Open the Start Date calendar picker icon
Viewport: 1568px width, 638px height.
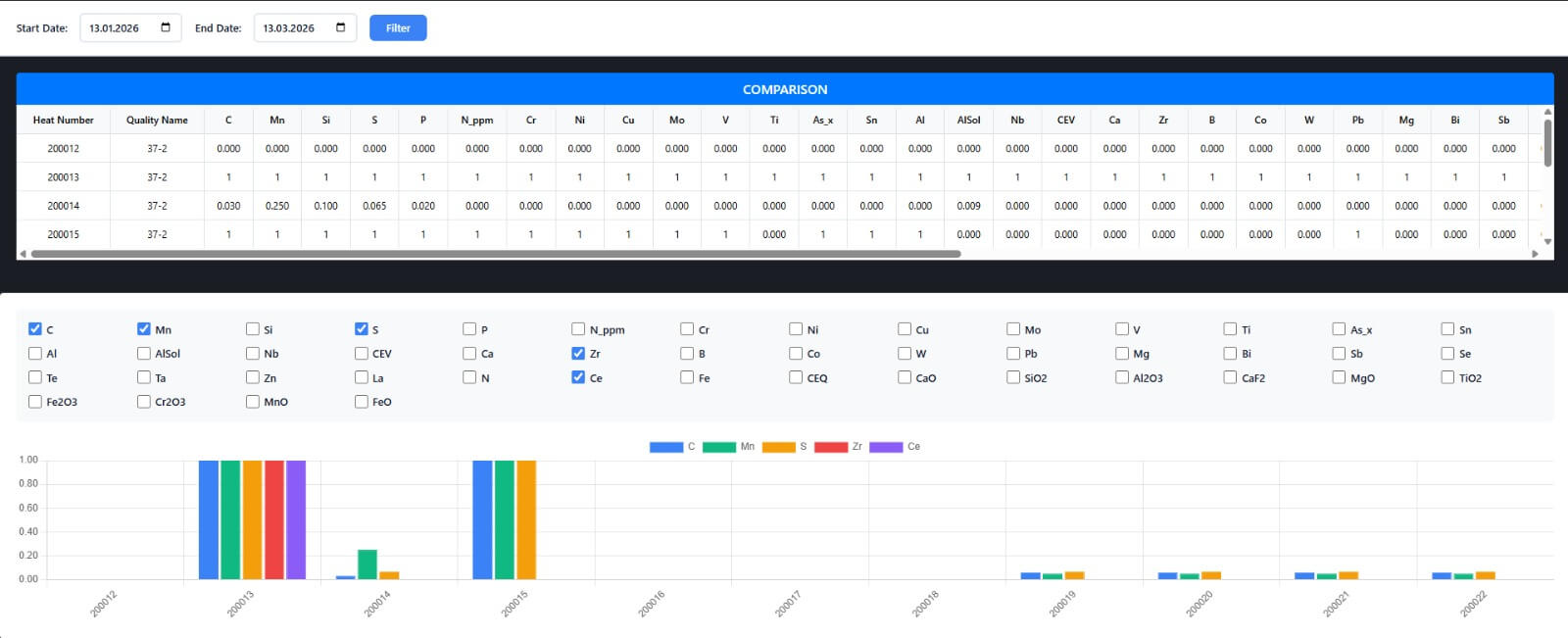click(x=166, y=27)
